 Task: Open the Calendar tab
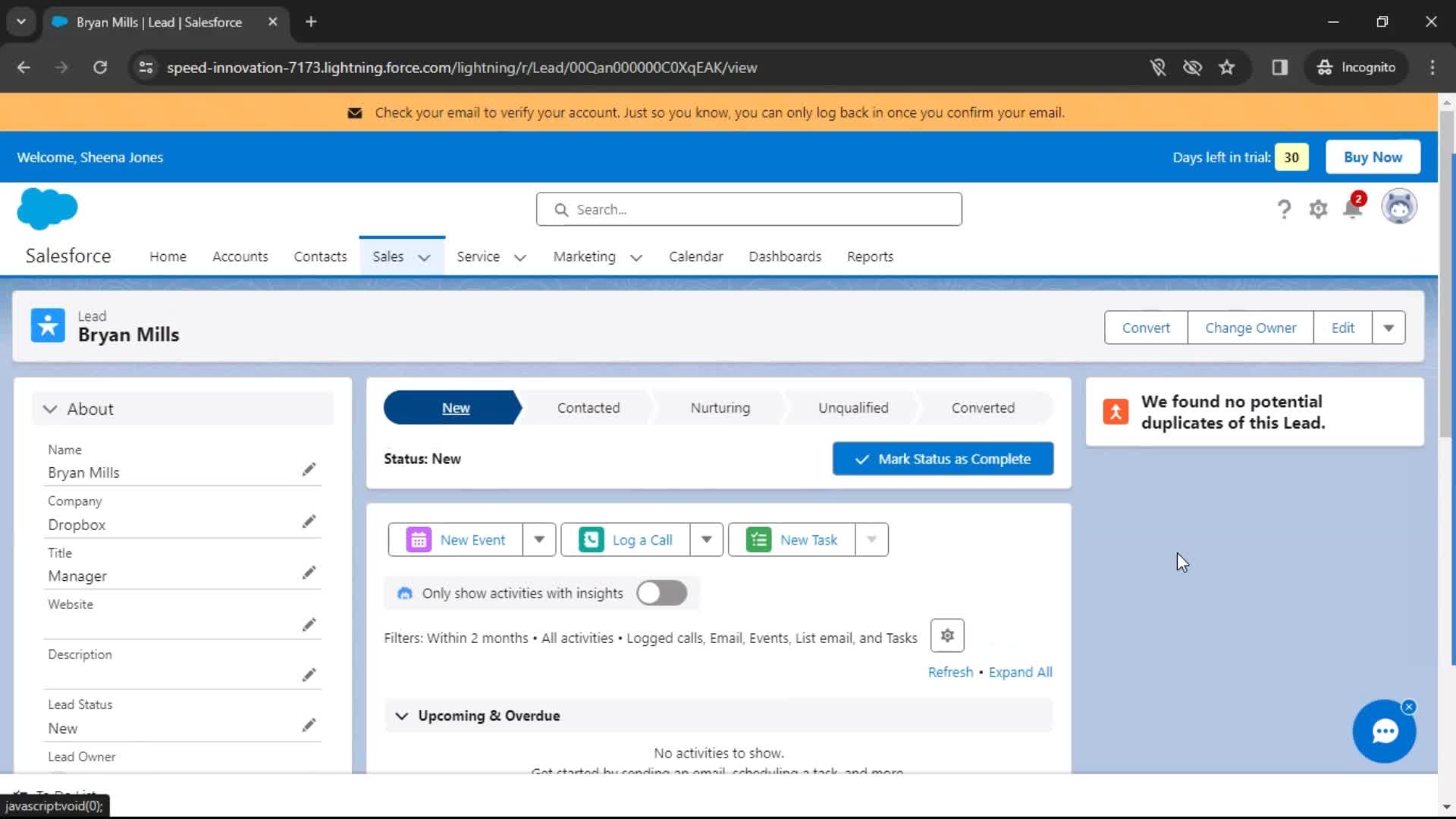tap(695, 256)
